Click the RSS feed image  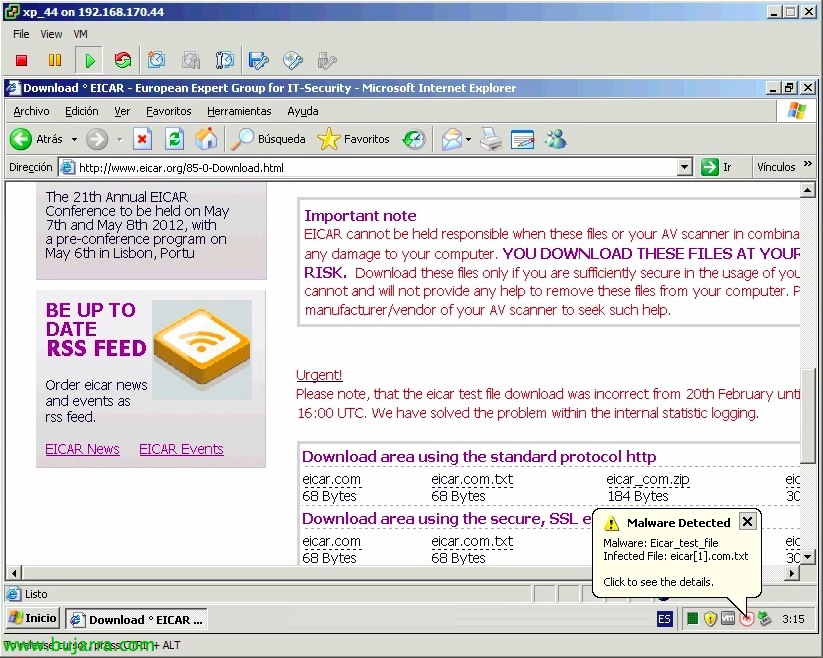click(x=202, y=349)
